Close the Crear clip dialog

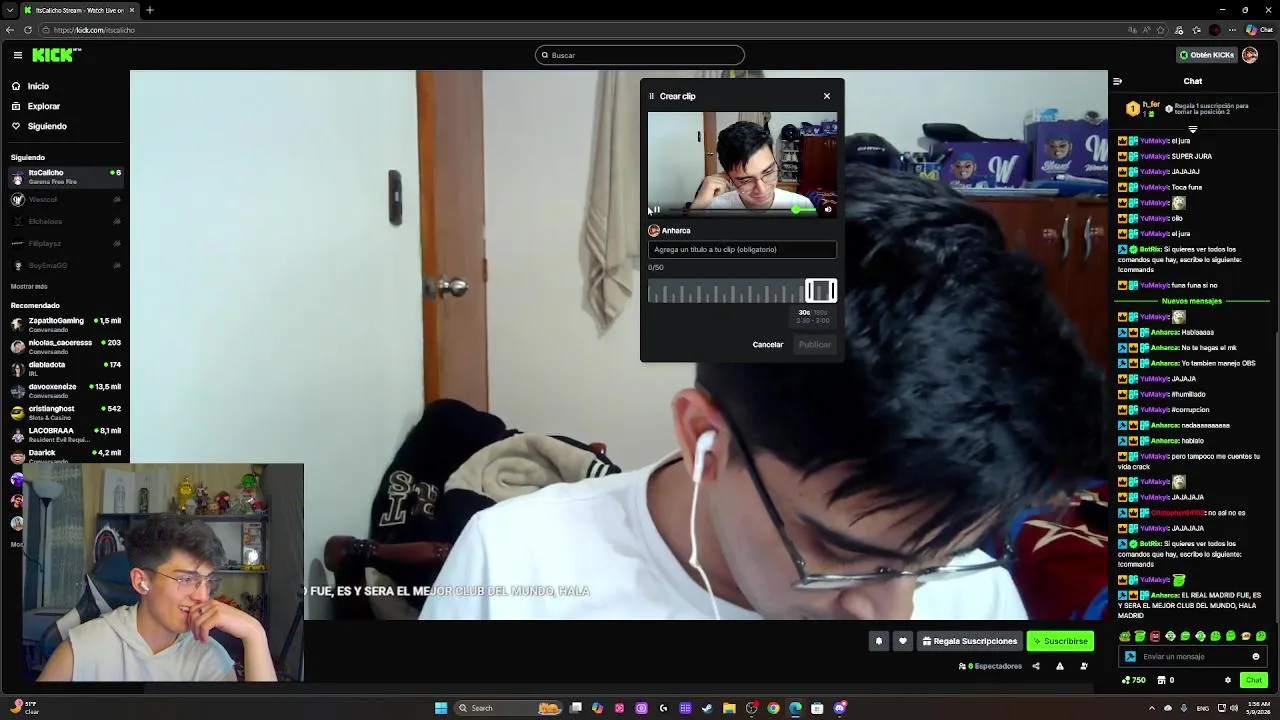pos(827,96)
